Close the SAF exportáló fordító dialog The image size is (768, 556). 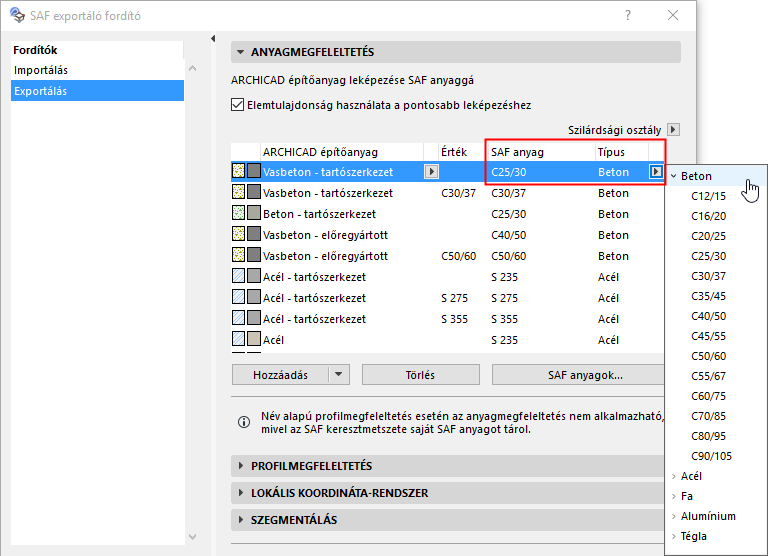pyautogui.click(x=673, y=15)
